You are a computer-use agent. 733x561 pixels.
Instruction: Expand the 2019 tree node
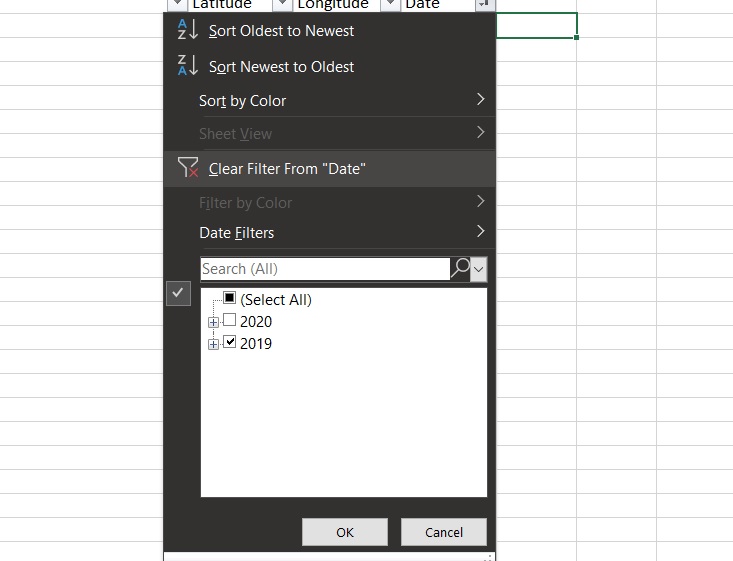(213, 344)
